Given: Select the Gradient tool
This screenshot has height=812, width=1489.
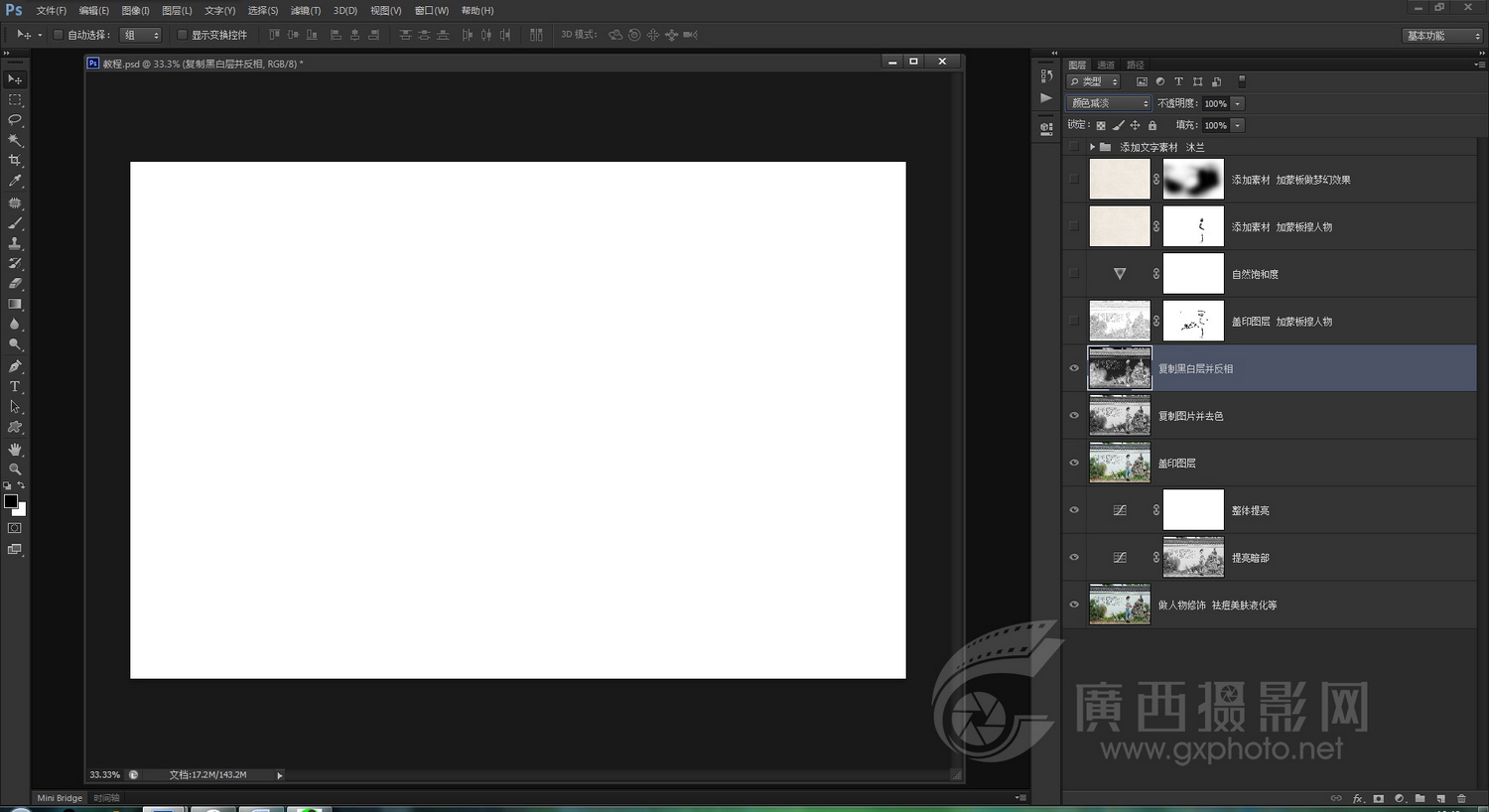Looking at the screenshot, I should tap(15, 304).
